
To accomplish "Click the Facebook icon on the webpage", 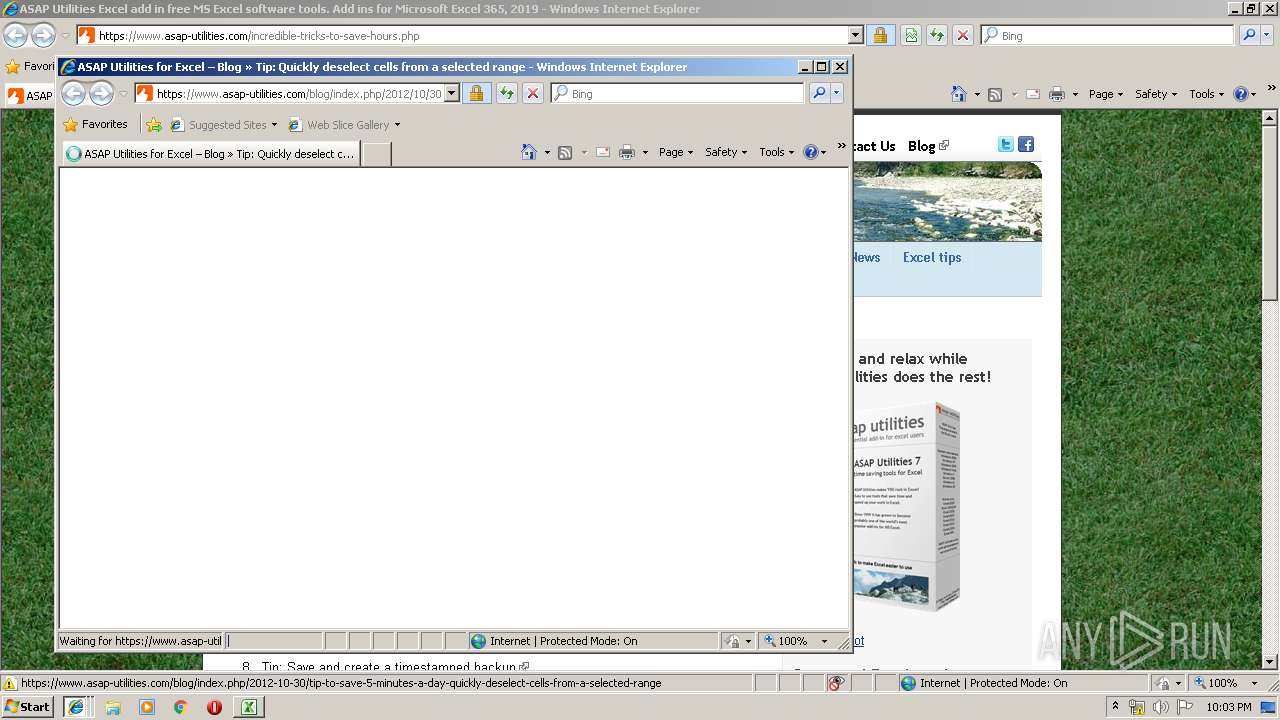I will point(1026,144).
